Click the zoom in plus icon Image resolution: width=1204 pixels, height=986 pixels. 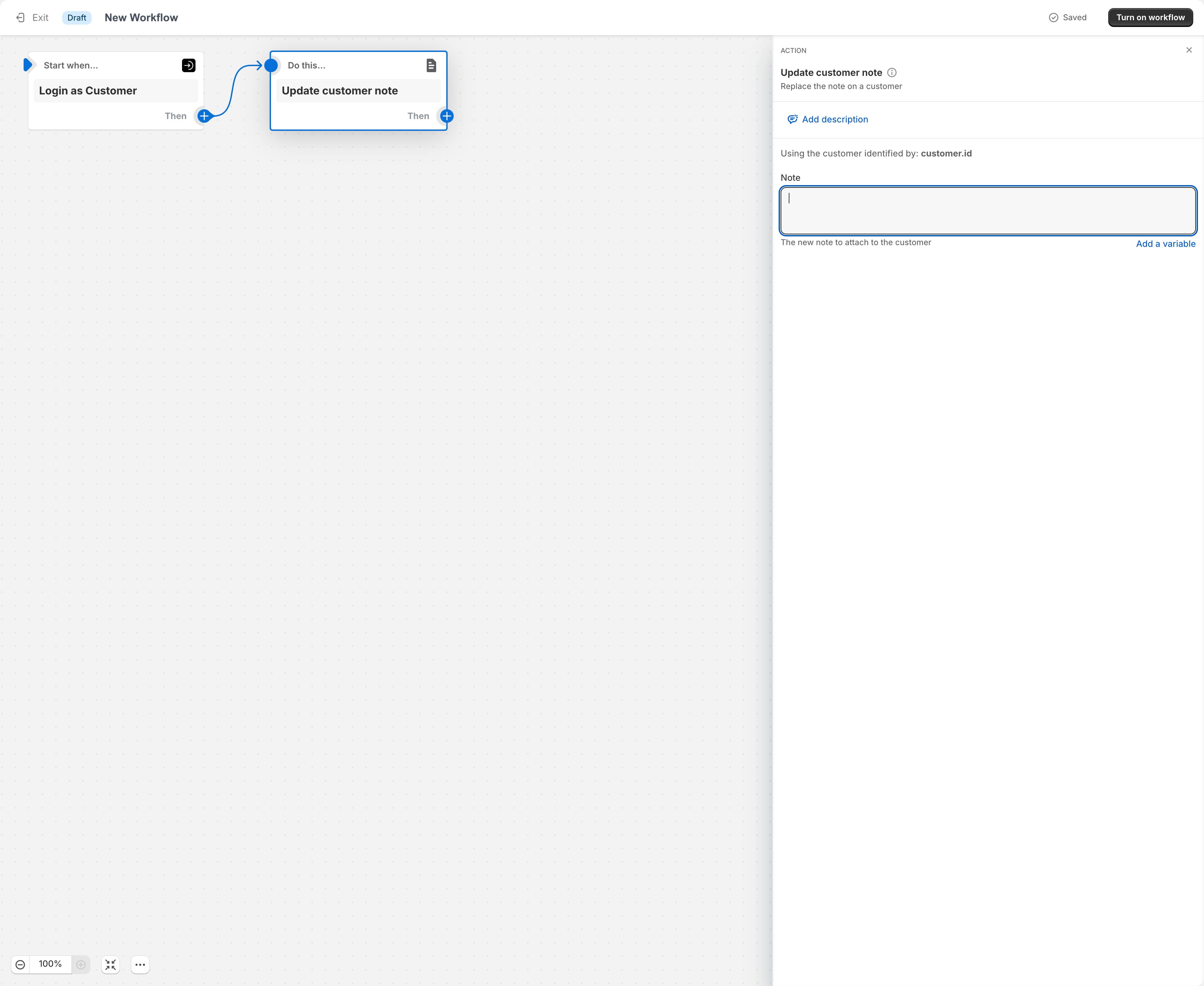click(x=81, y=964)
